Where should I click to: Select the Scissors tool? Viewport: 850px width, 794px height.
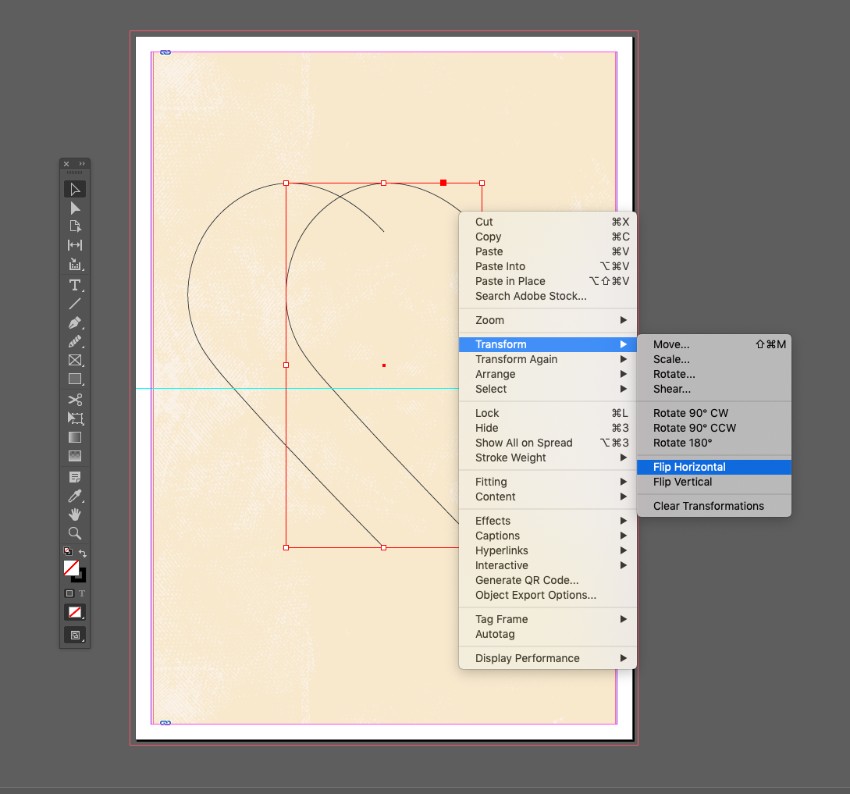pos(73,399)
